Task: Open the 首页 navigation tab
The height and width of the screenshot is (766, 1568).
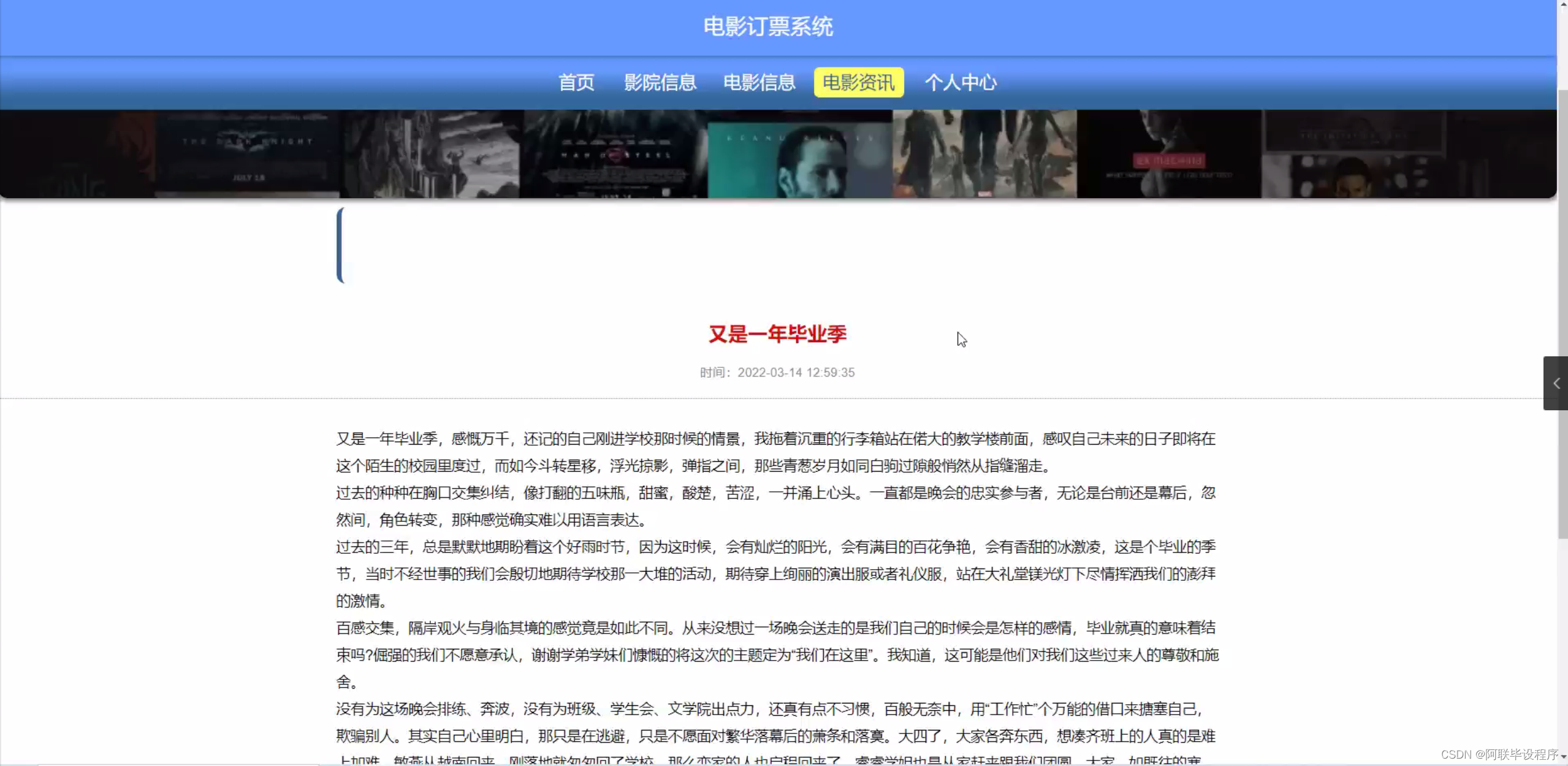Action: tap(576, 82)
